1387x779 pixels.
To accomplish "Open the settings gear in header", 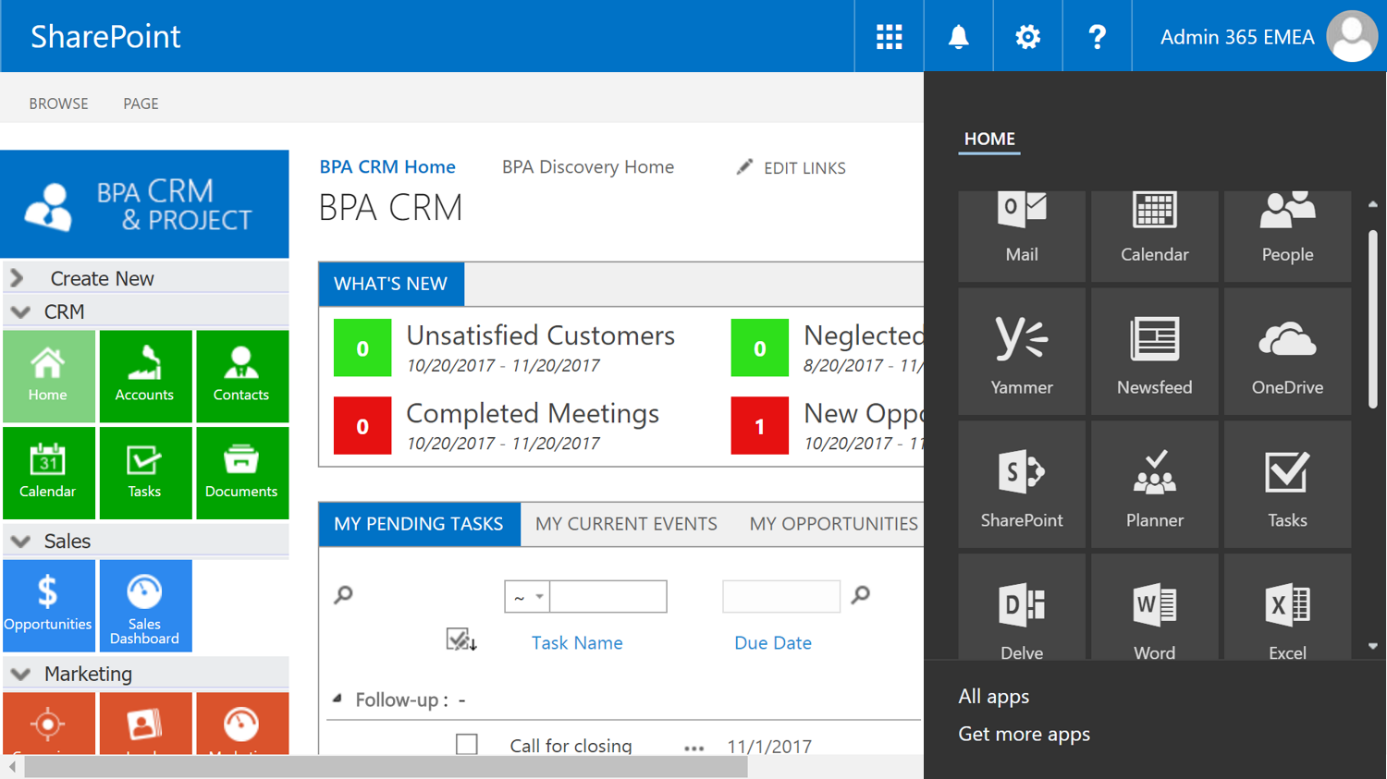I will [1027, 37].
